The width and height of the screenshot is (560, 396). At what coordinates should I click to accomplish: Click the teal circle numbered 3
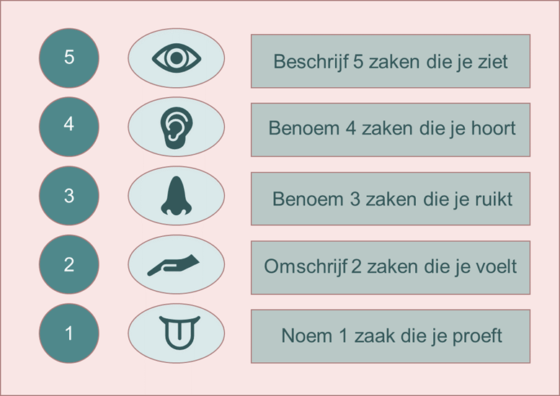point(69,196)
